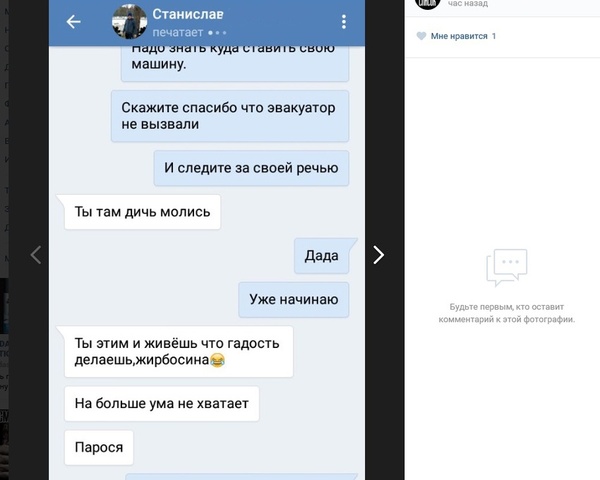Screen dimensions: 600x480
Task: Open the poster's avatar at top right
Action: (x=428, y=3)
